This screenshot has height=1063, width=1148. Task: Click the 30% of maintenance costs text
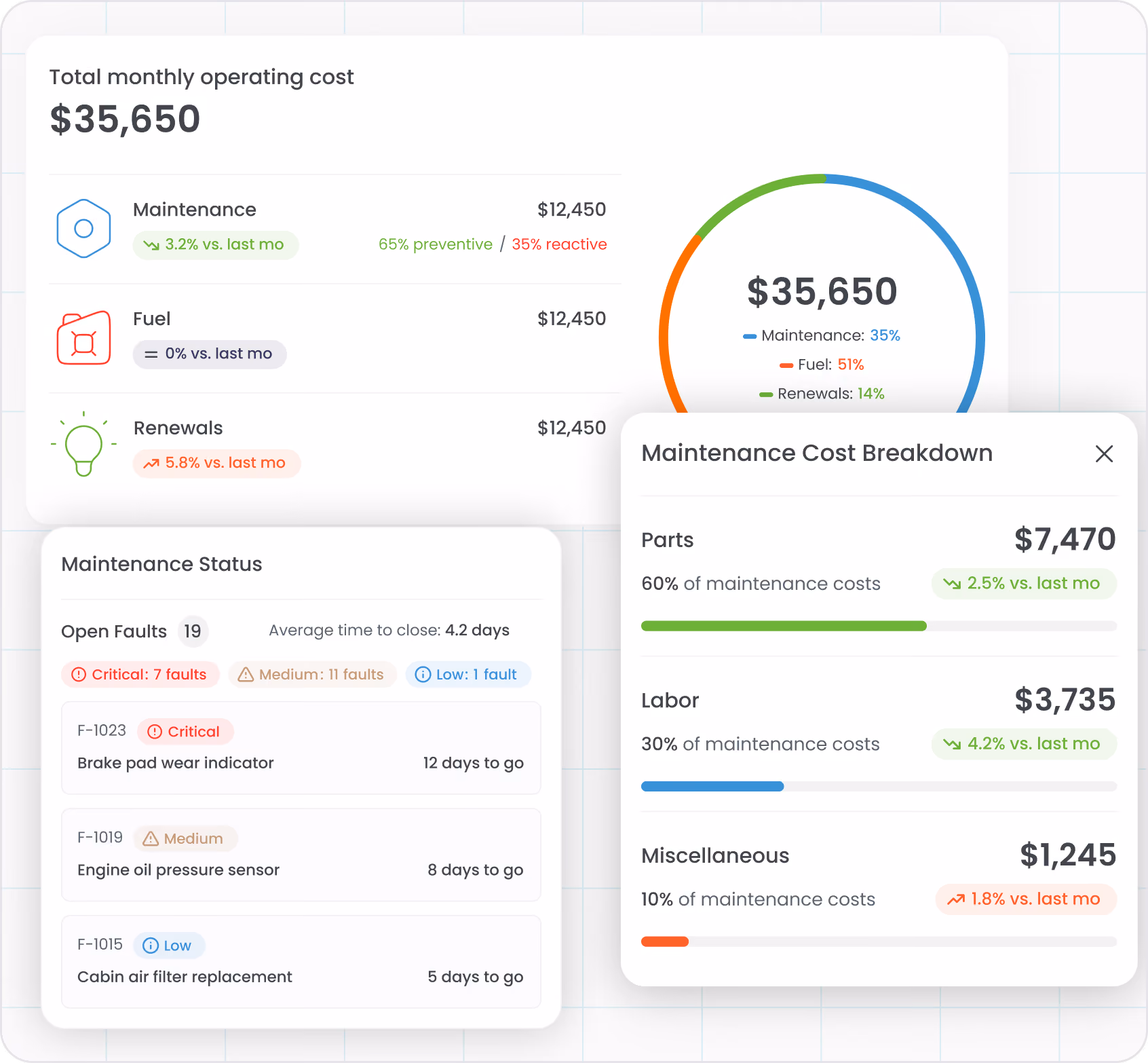(x=761, y=744)
